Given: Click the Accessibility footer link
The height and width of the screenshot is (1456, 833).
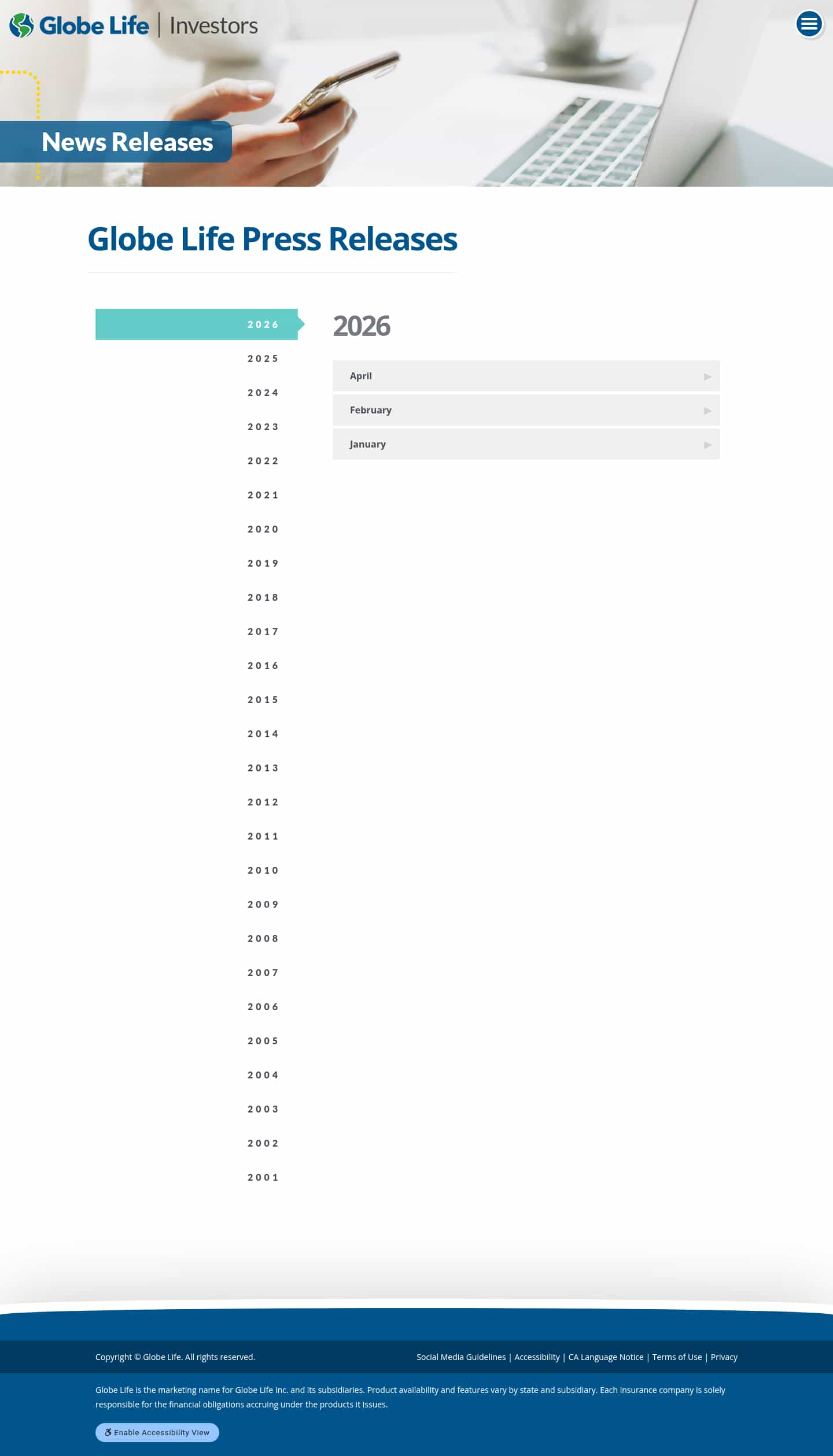Looking at the screenshot, I should click(537, 1357).
